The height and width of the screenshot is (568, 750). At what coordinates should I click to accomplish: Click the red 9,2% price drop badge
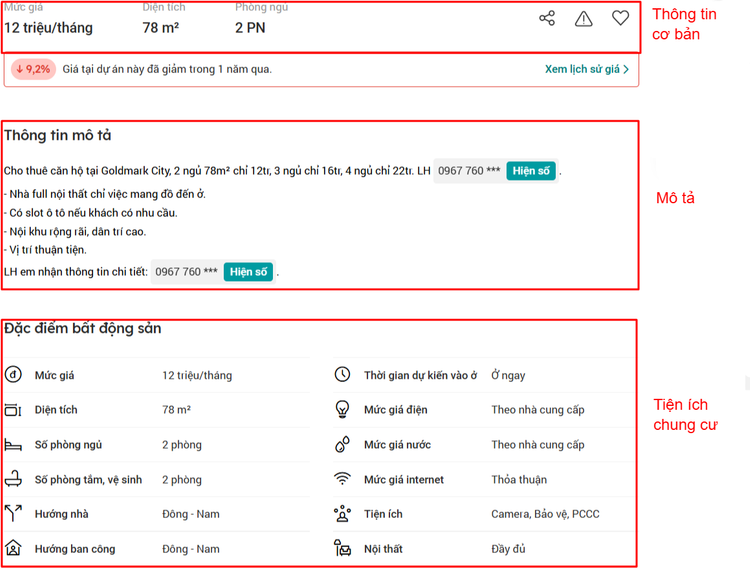tap(33, 69)
